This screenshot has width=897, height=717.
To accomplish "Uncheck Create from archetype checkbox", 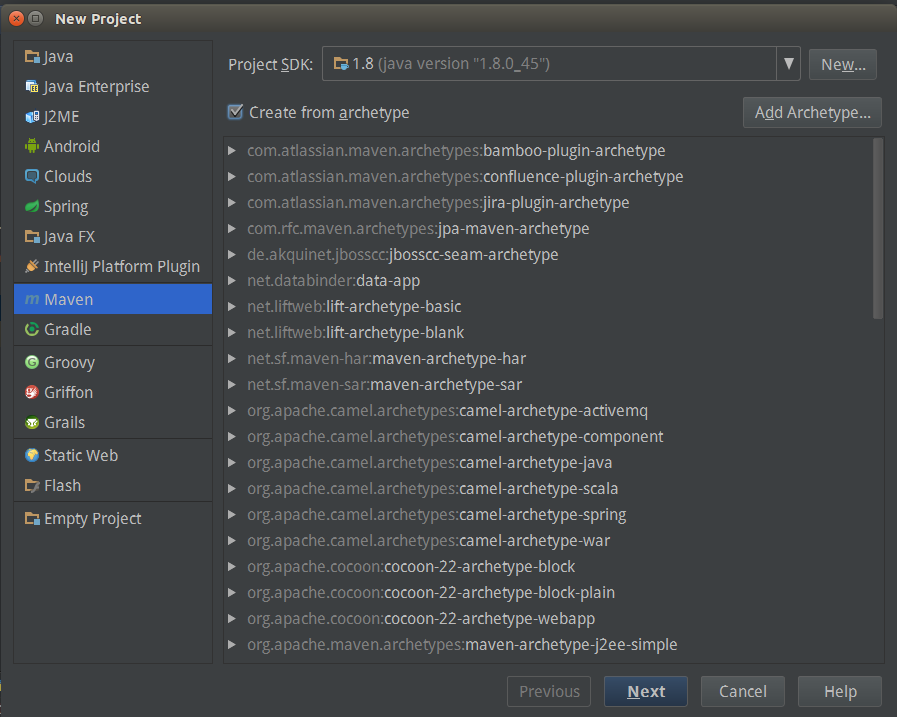I will coord(235,112).
